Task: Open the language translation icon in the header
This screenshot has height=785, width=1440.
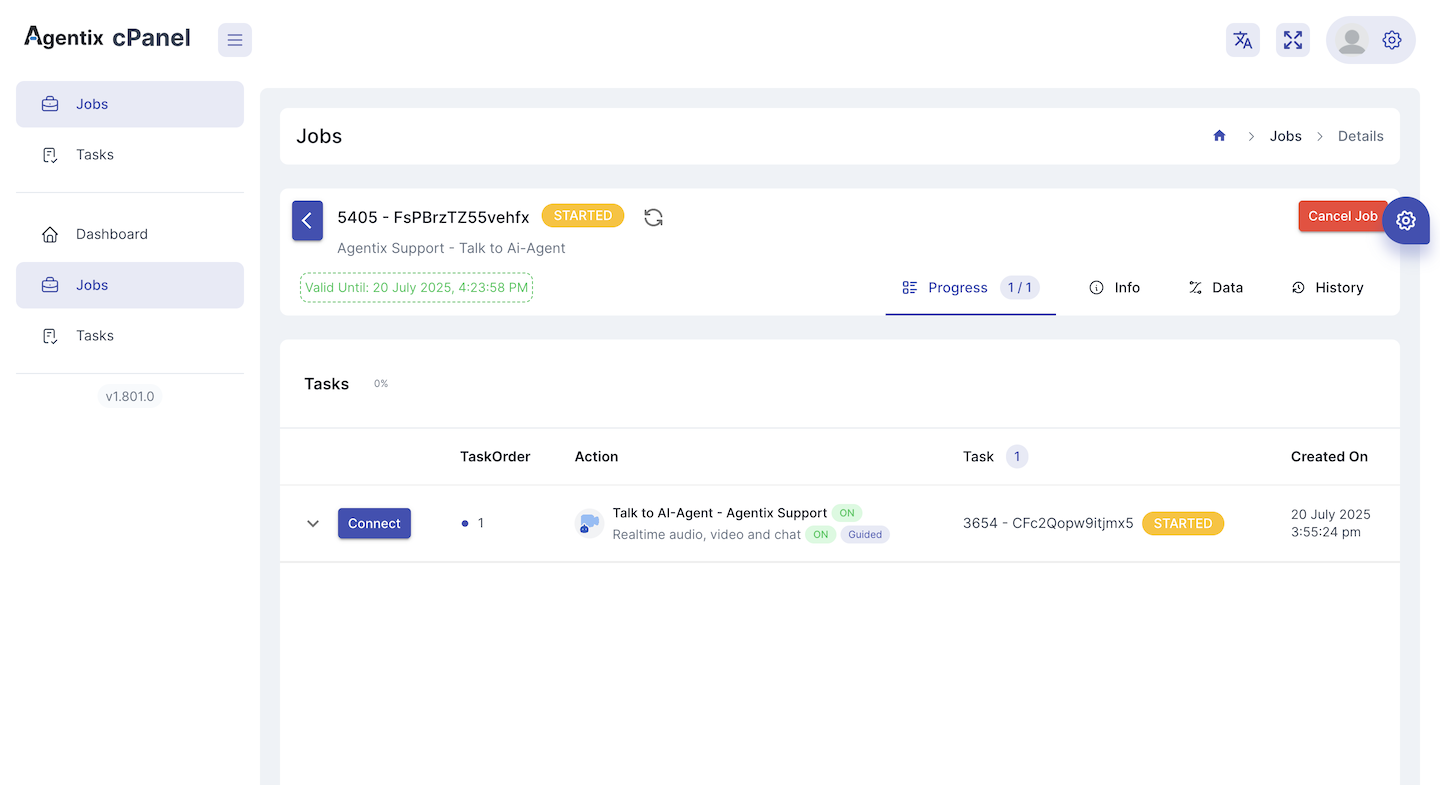Action: [x=1242, y=40]
